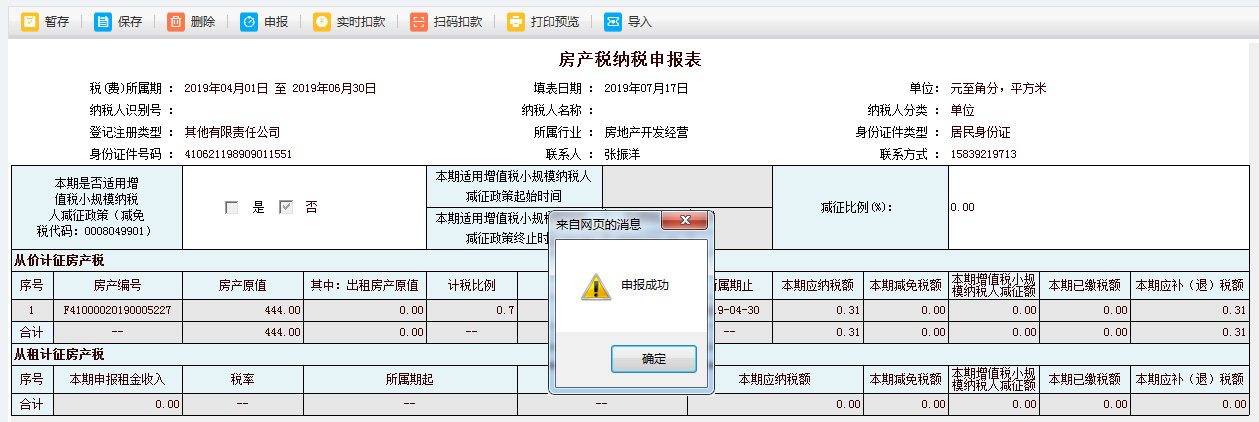Click the 申报 declare icon

249,21
